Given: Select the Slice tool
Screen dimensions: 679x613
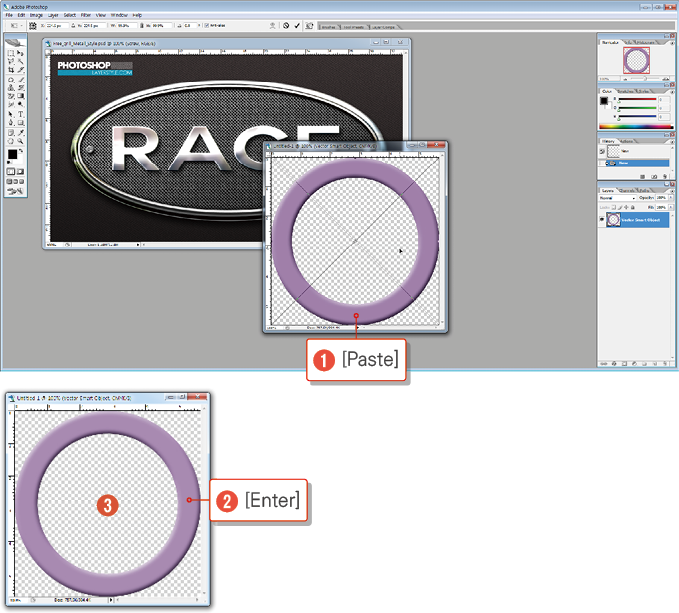Looking at the screenshot, I should pyautogui.click(x=20, y=70).
